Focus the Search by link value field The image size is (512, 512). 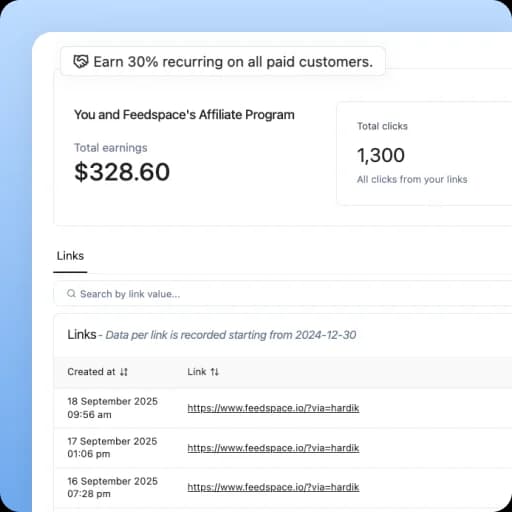283,294
